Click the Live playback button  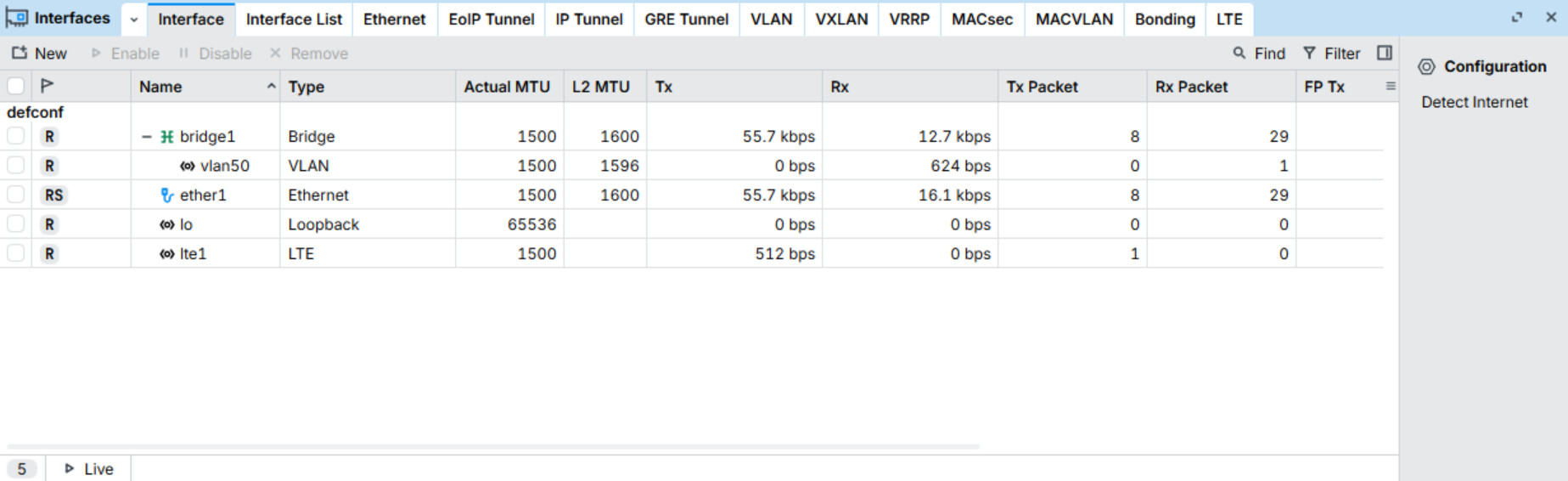89,469
